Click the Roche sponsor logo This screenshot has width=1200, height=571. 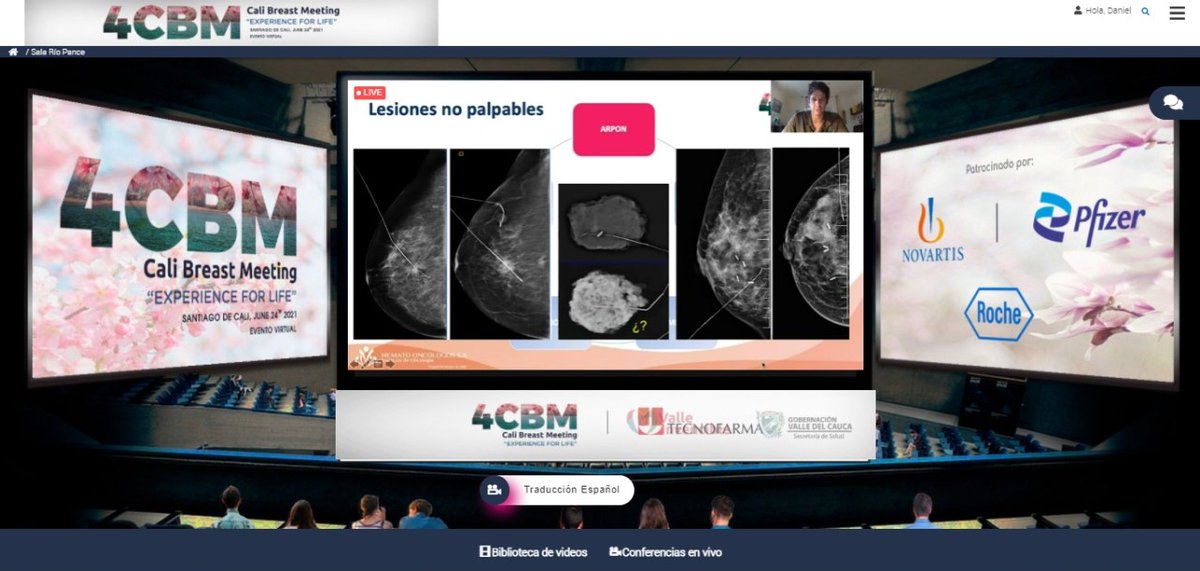999,314
